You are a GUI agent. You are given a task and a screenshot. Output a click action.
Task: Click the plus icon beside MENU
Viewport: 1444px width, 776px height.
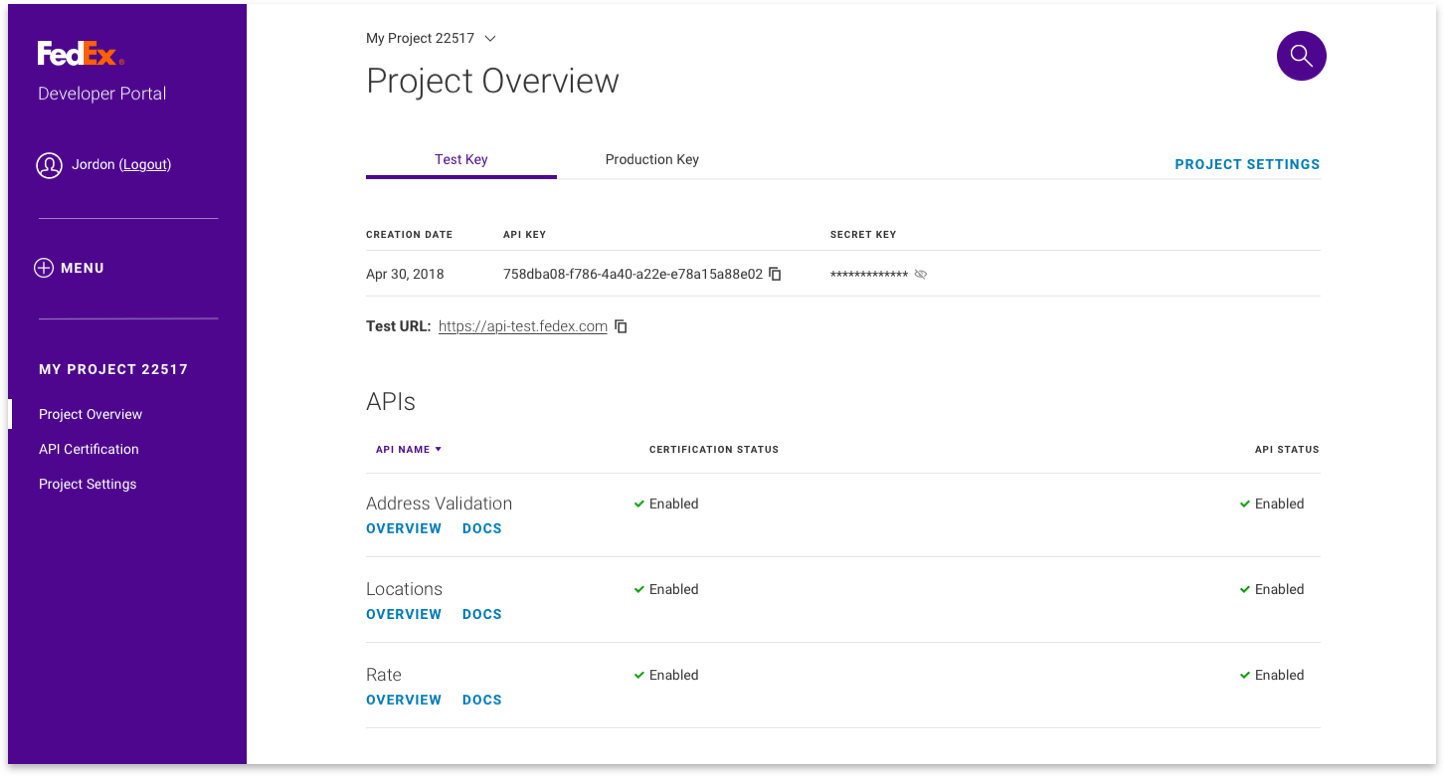[x=44, y=268]
